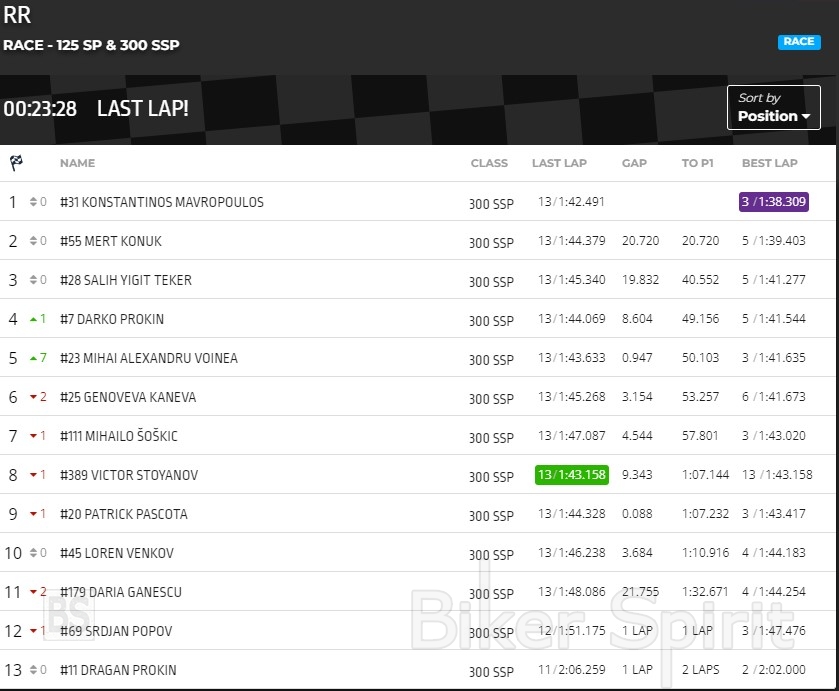Viewport: 839px width, 691px height.
Task: Click the purple 1:38.309 best lap badge
Action: coord(773,202)
